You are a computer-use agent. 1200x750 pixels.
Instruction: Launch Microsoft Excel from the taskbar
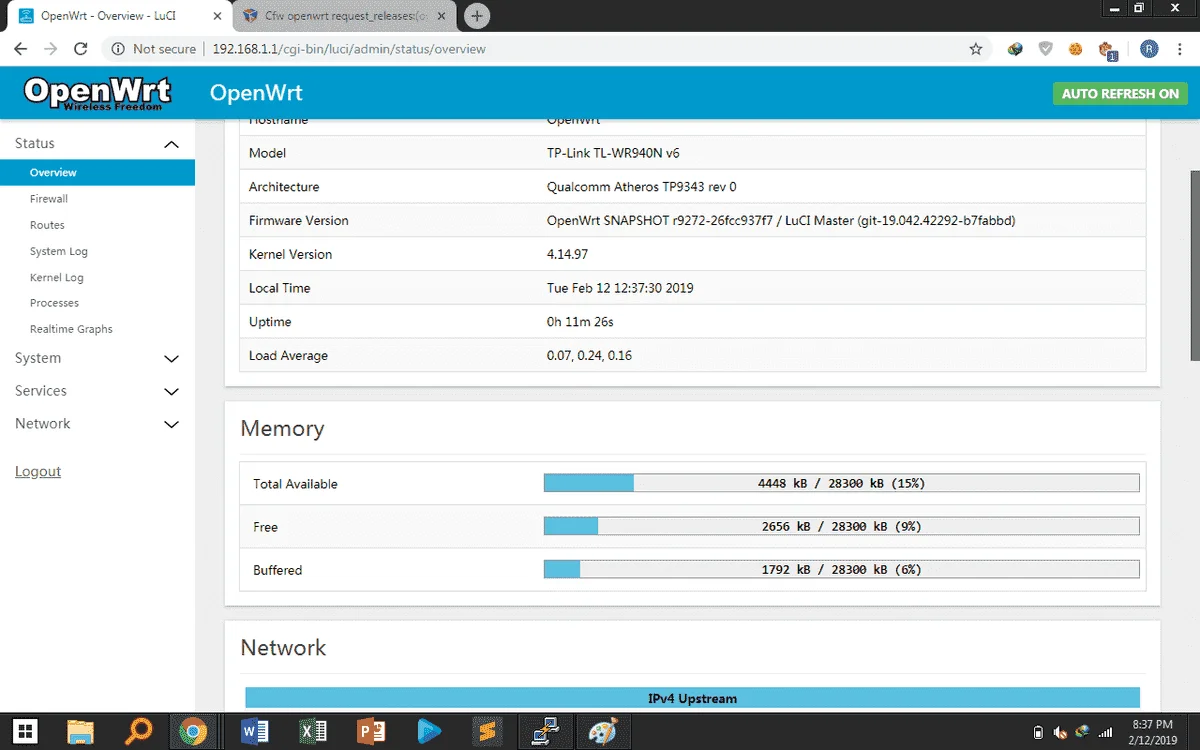click(313, 731)
